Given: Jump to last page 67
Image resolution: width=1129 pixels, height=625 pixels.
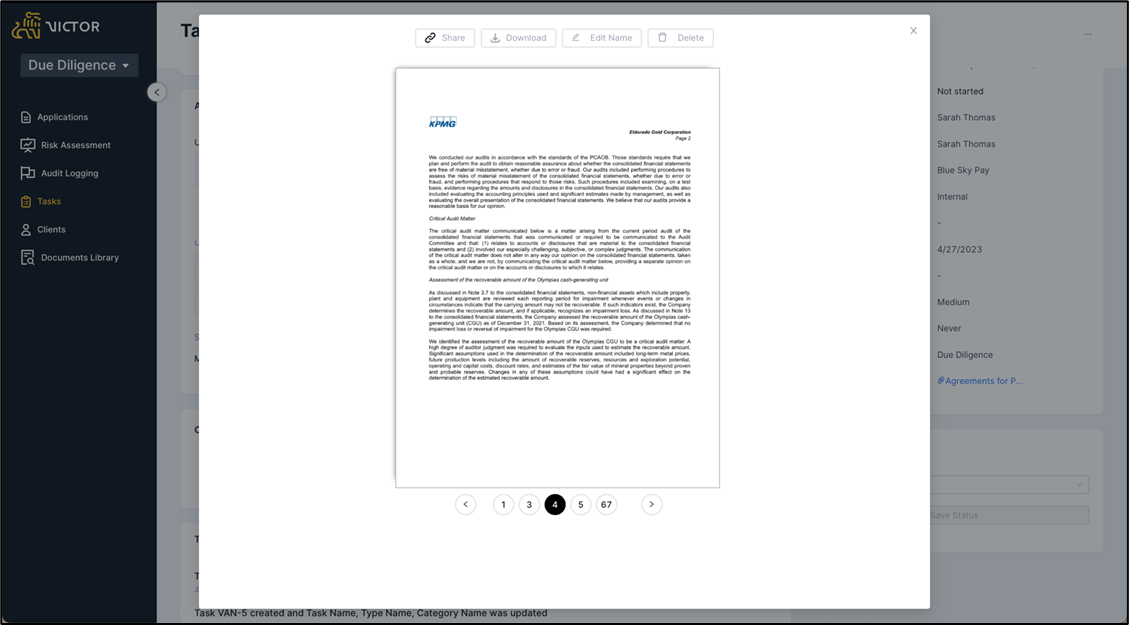Looking at the screenshot, I should click(x=607, y=505).
